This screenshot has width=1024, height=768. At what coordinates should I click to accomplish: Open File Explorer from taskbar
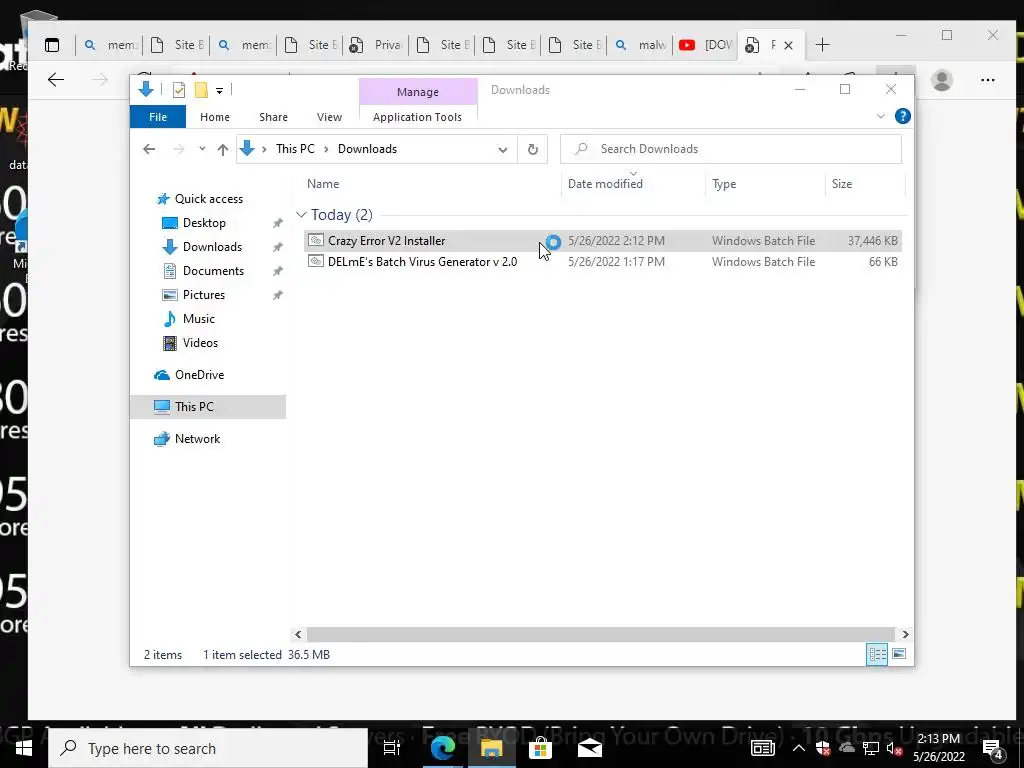tap(491, 748)
